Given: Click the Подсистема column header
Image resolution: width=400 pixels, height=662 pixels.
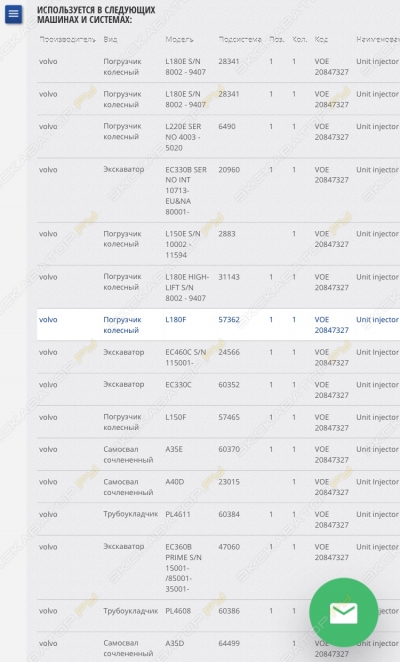Looking at the screenshot, I should coord(240,39).
